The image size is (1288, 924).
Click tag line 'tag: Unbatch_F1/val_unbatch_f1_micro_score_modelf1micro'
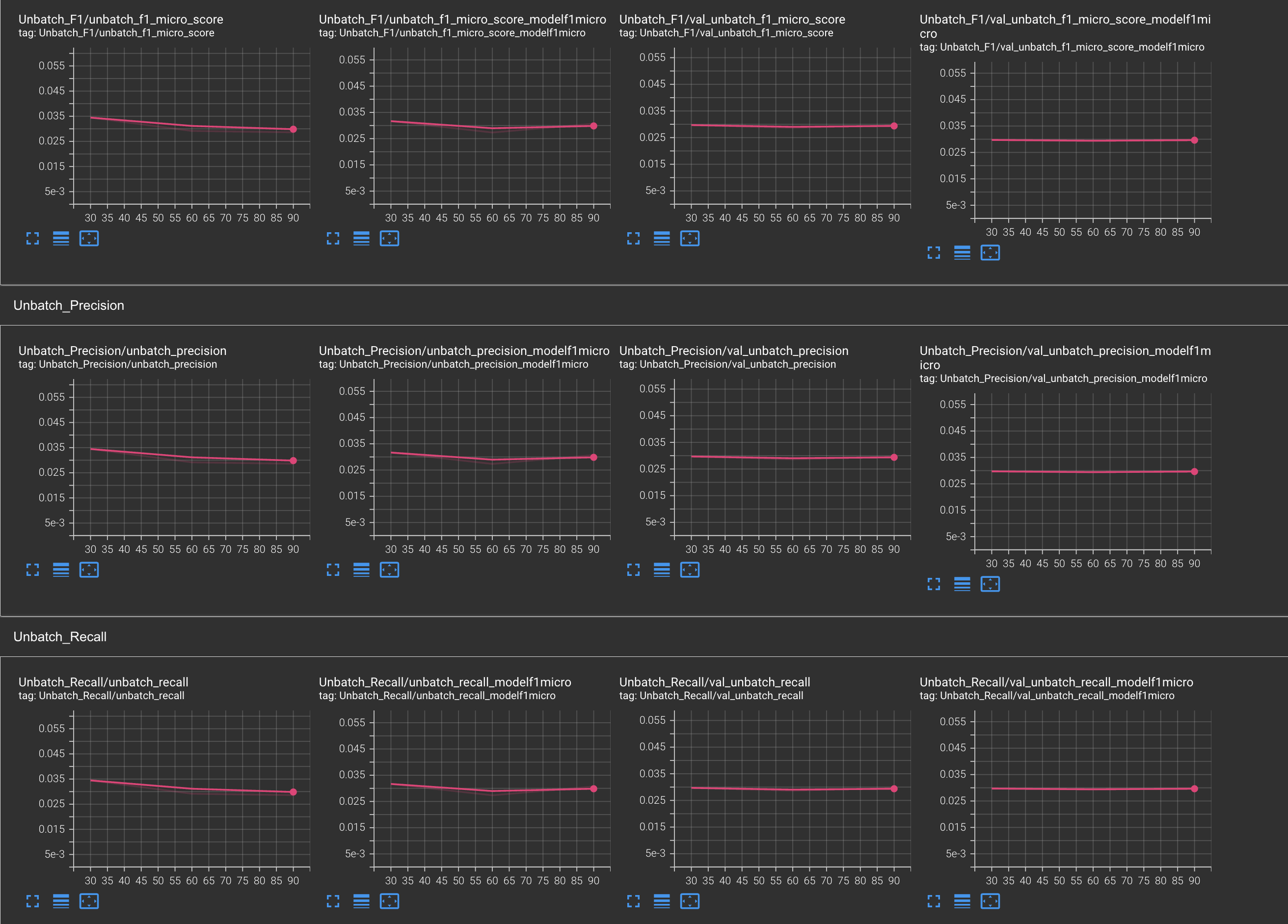pyautogui.click(x=1062, y=47)
